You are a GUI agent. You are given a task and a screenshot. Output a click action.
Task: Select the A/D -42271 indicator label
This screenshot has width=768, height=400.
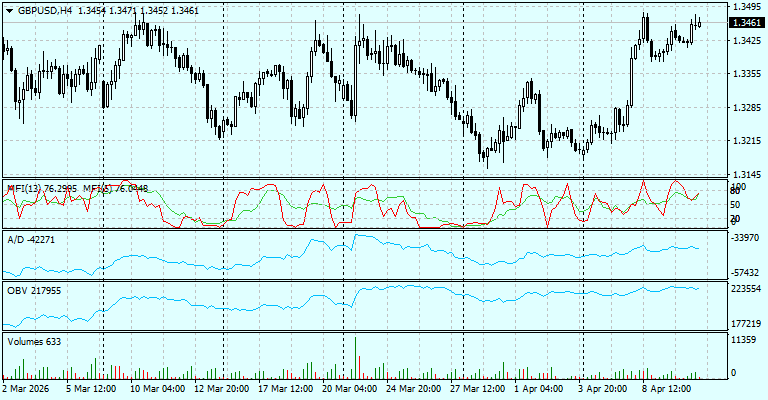[x=31, y=240]
